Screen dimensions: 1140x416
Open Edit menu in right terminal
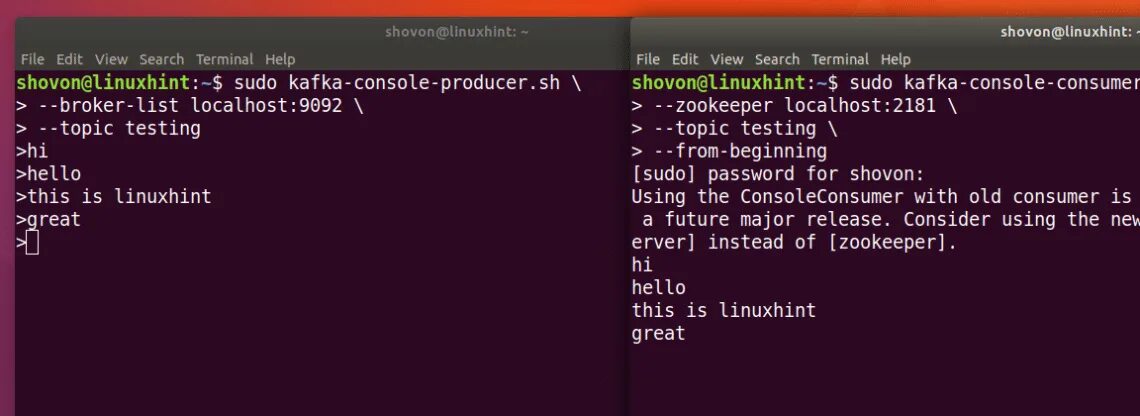685,60
